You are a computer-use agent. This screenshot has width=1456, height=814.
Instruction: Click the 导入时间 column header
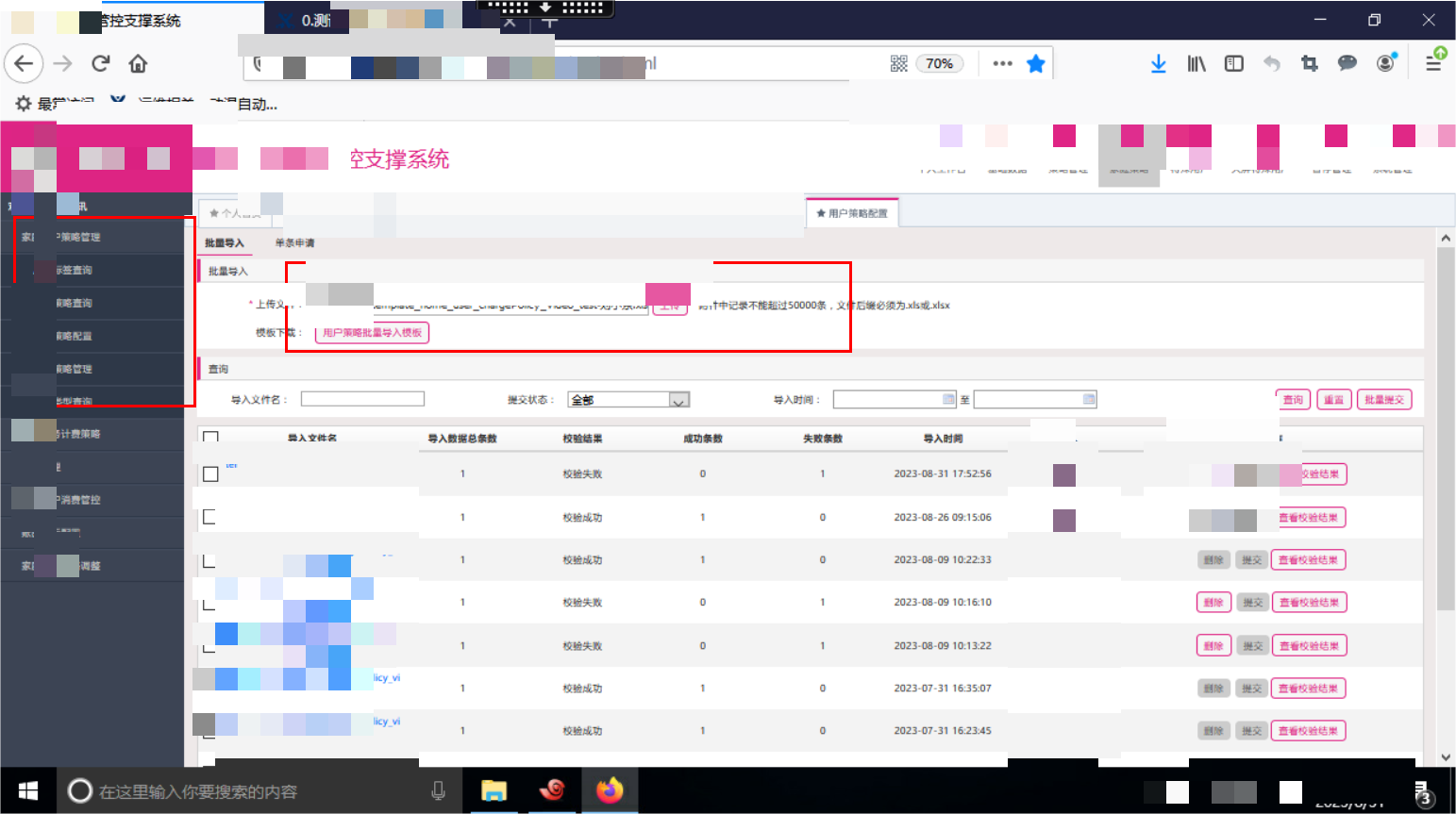click(x=943, y=439)
